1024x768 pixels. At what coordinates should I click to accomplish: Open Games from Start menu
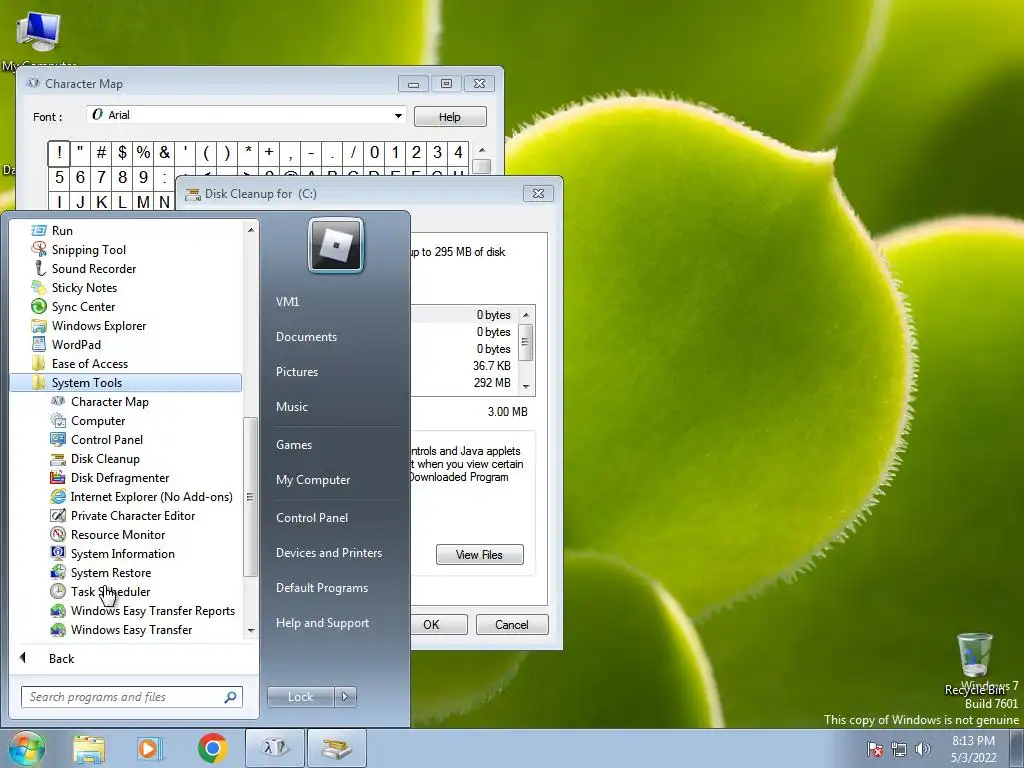[x=294, y=445]
